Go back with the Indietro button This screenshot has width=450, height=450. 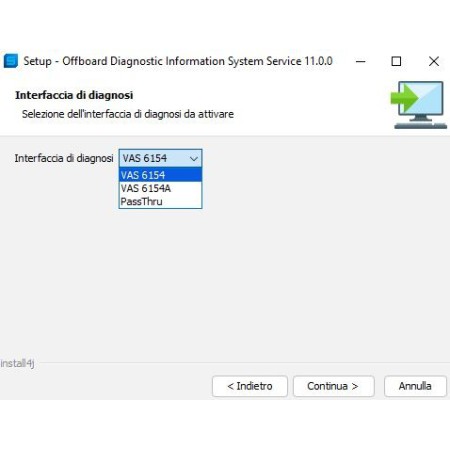click(x=250, y=386)
